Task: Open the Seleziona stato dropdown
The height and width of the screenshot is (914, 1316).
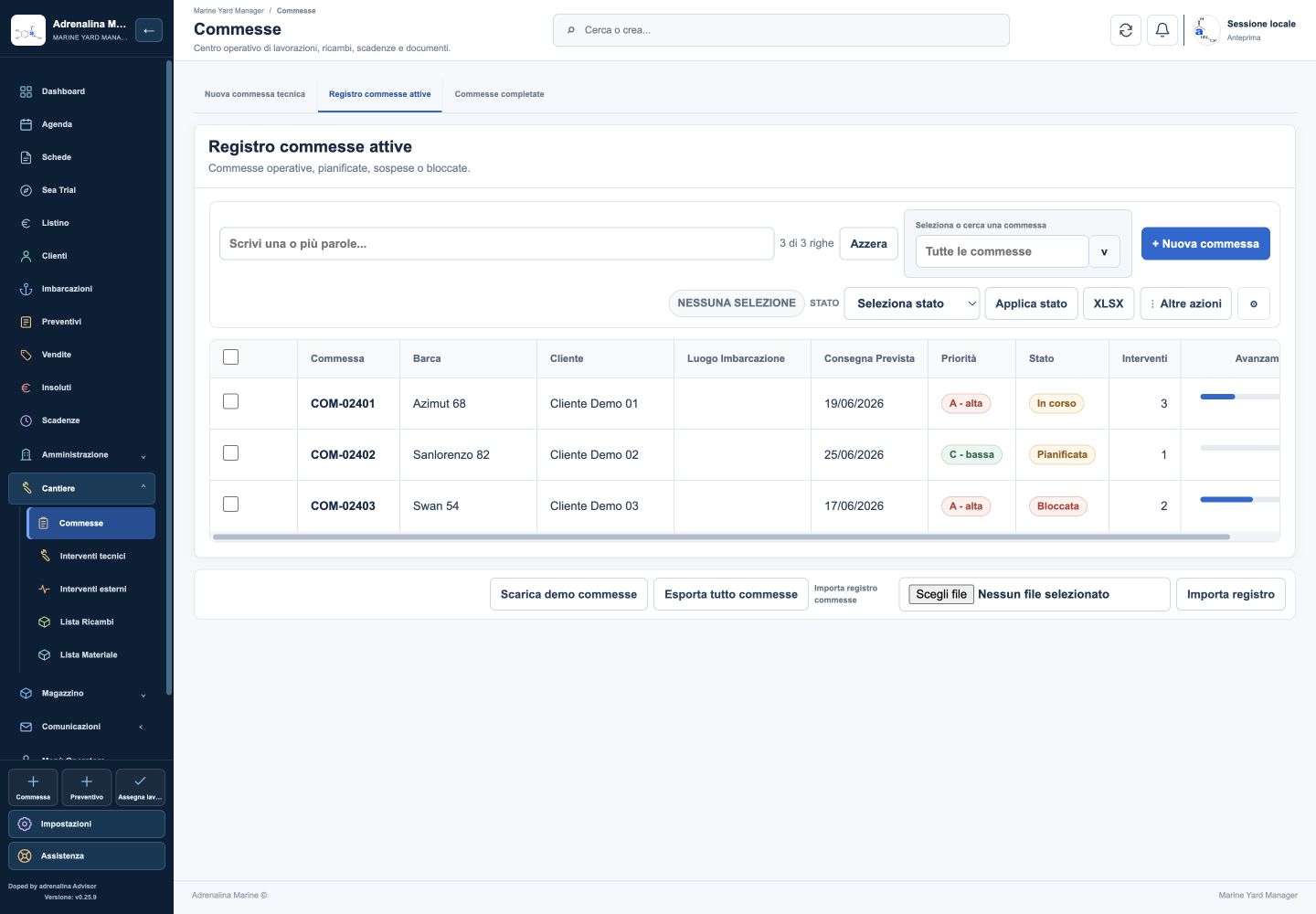Action: tap(912, 303)
